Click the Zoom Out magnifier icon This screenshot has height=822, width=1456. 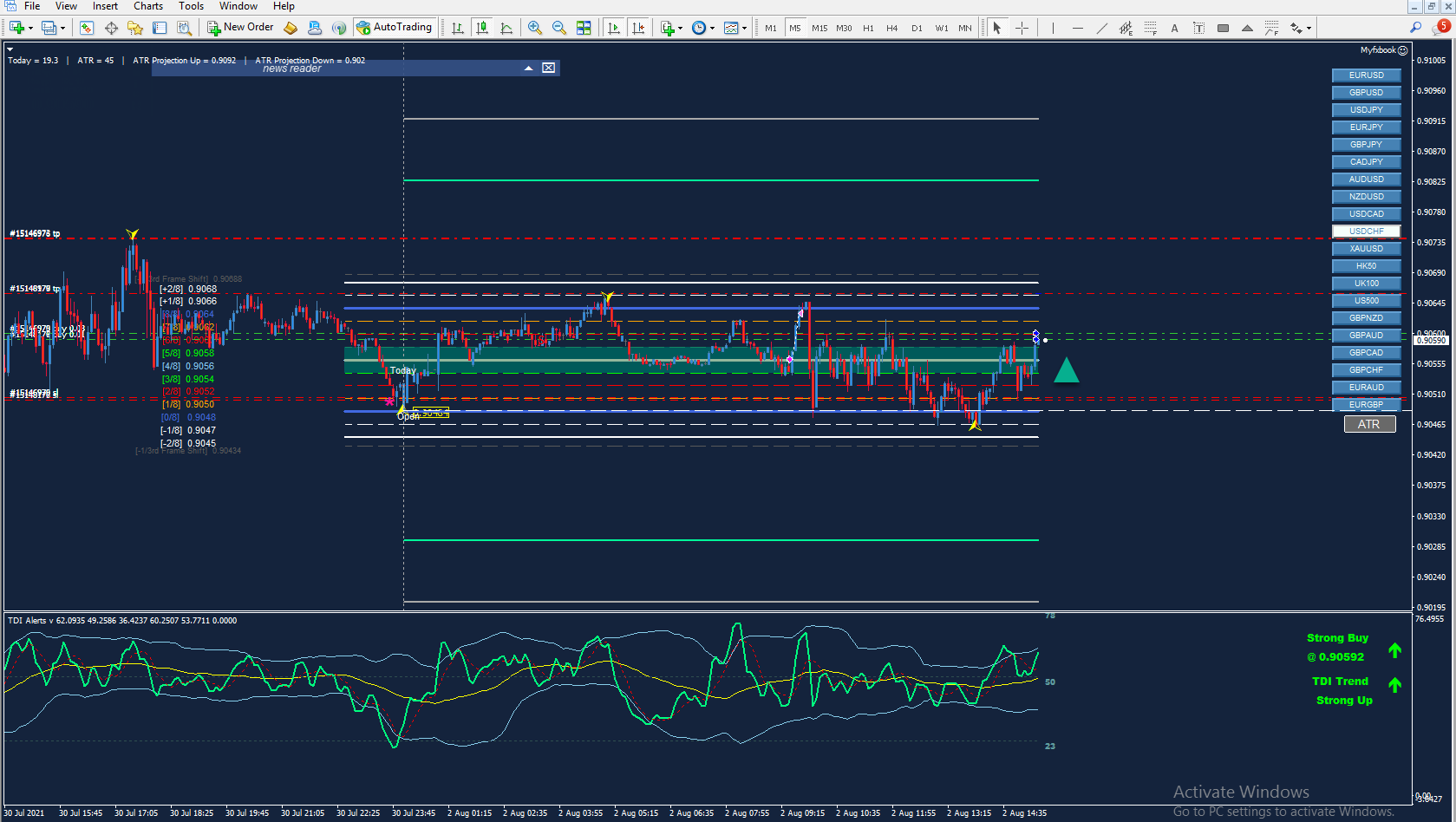559,28
